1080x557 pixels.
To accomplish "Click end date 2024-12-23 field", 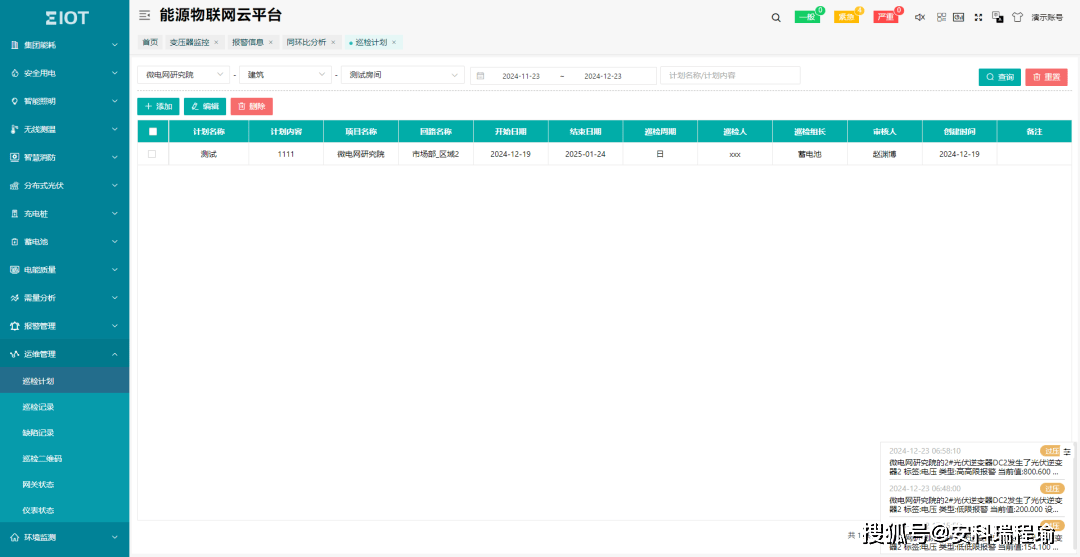I will 603,76.
